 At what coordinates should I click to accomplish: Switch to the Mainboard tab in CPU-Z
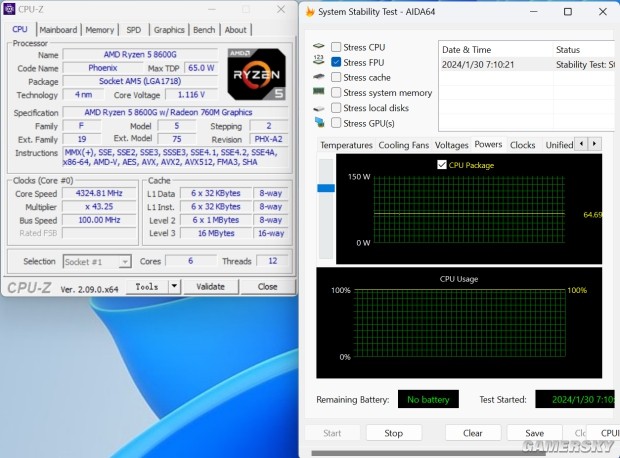point(59,30)
